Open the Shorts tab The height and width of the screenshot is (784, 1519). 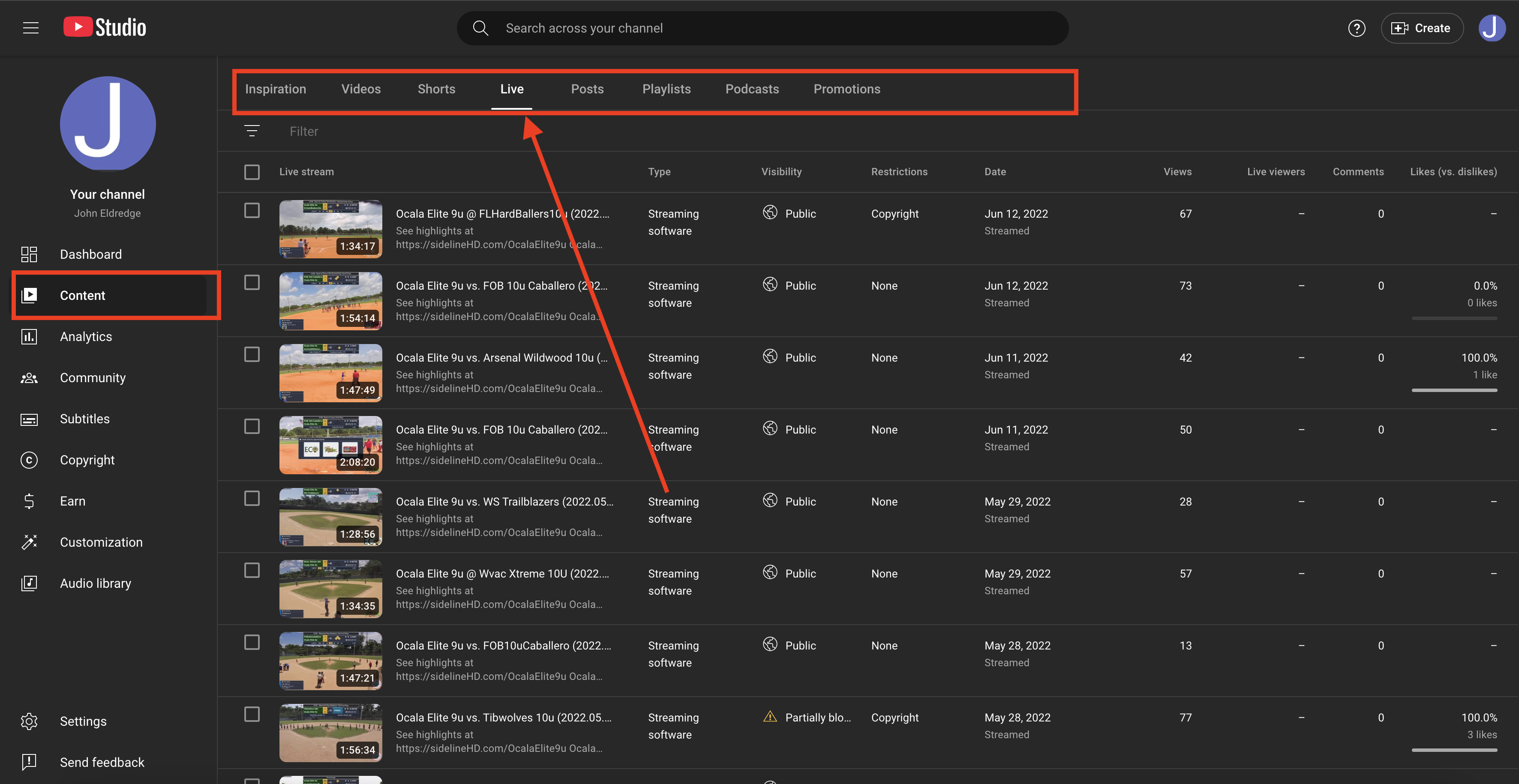click(x=436, y=89)
